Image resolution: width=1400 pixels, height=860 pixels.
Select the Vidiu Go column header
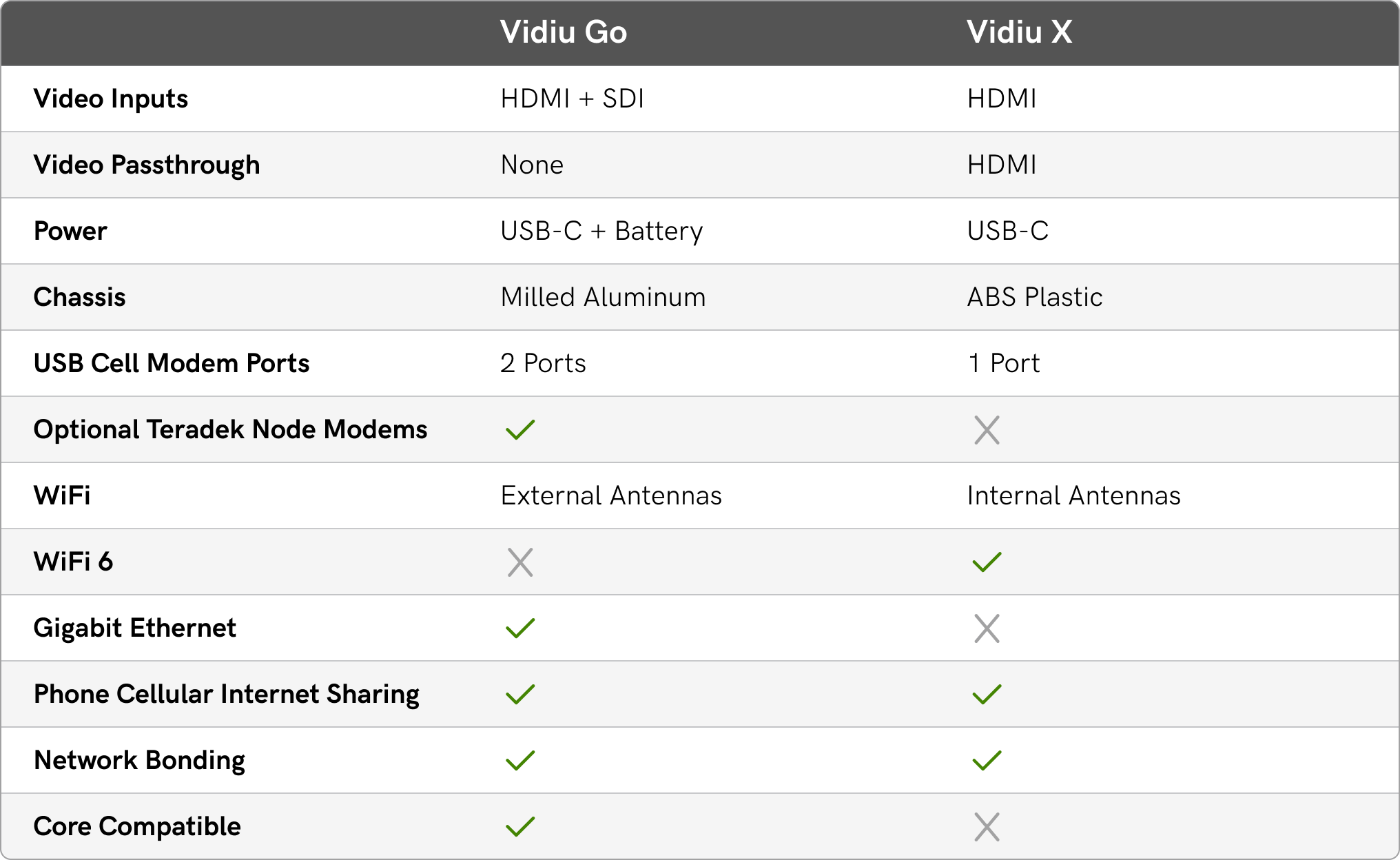564,32
